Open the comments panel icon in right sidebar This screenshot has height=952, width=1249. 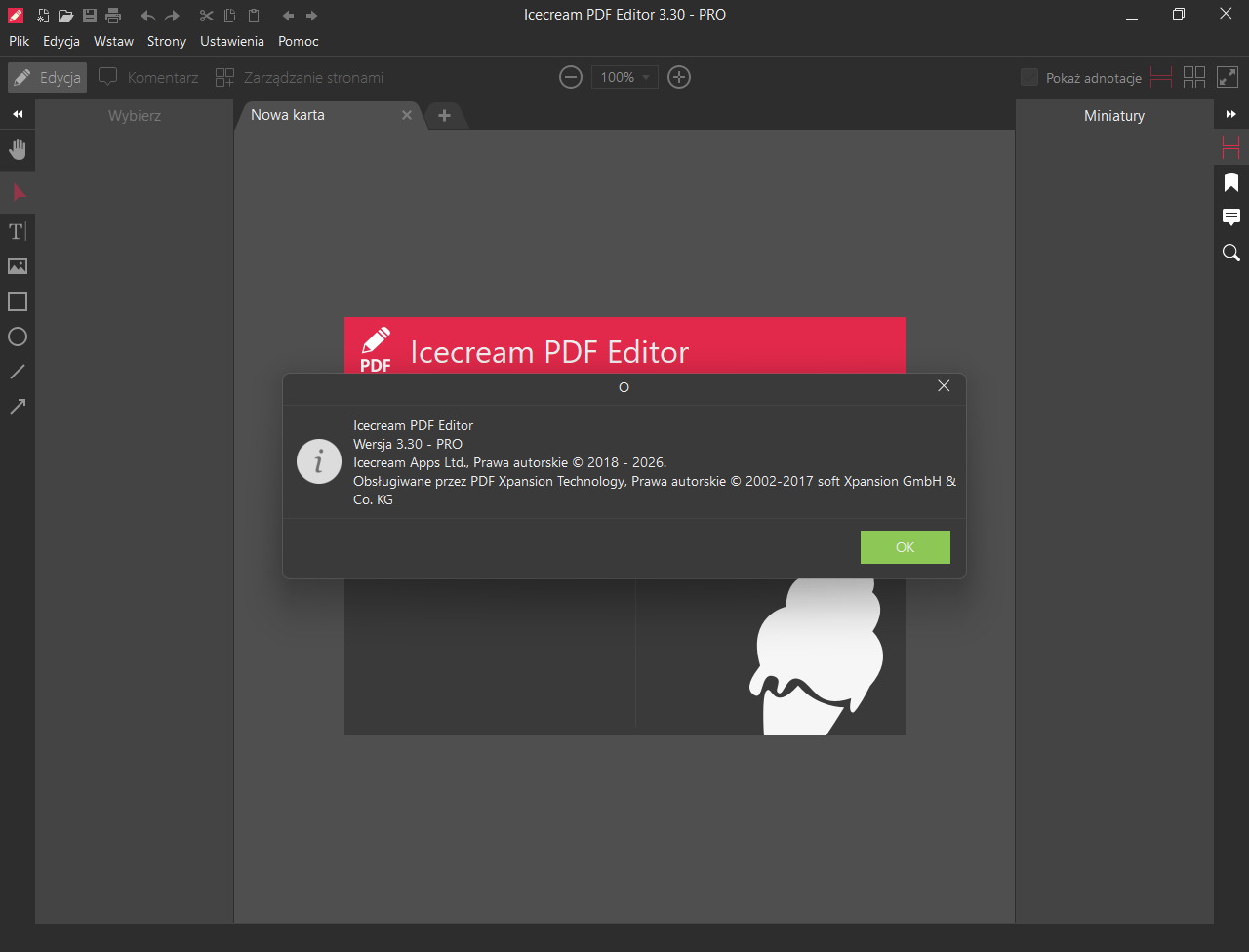(1231, 218)
